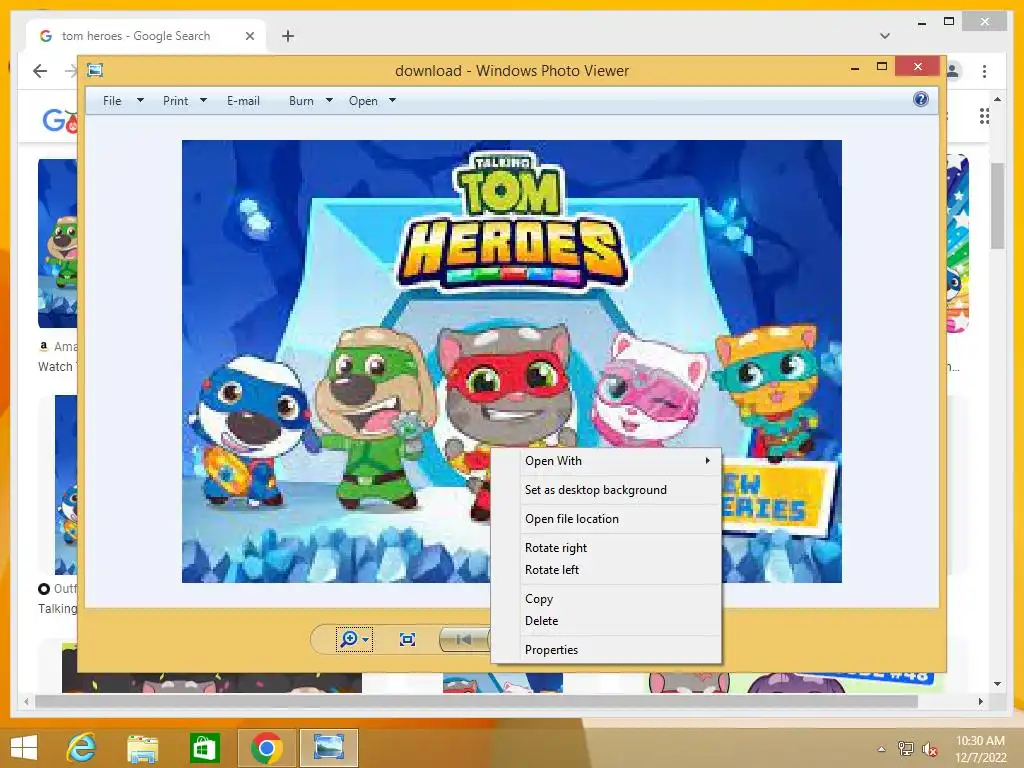Choose Open file location

pos(606,519)
